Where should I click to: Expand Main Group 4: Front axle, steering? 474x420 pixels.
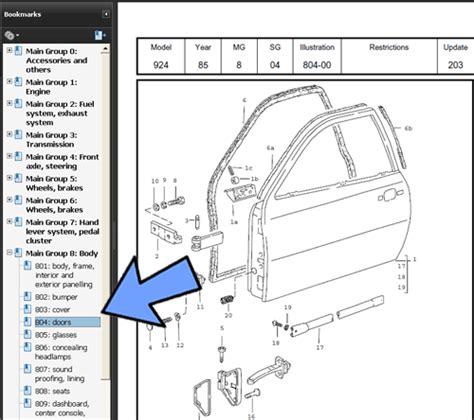click(x=9, y=156)
